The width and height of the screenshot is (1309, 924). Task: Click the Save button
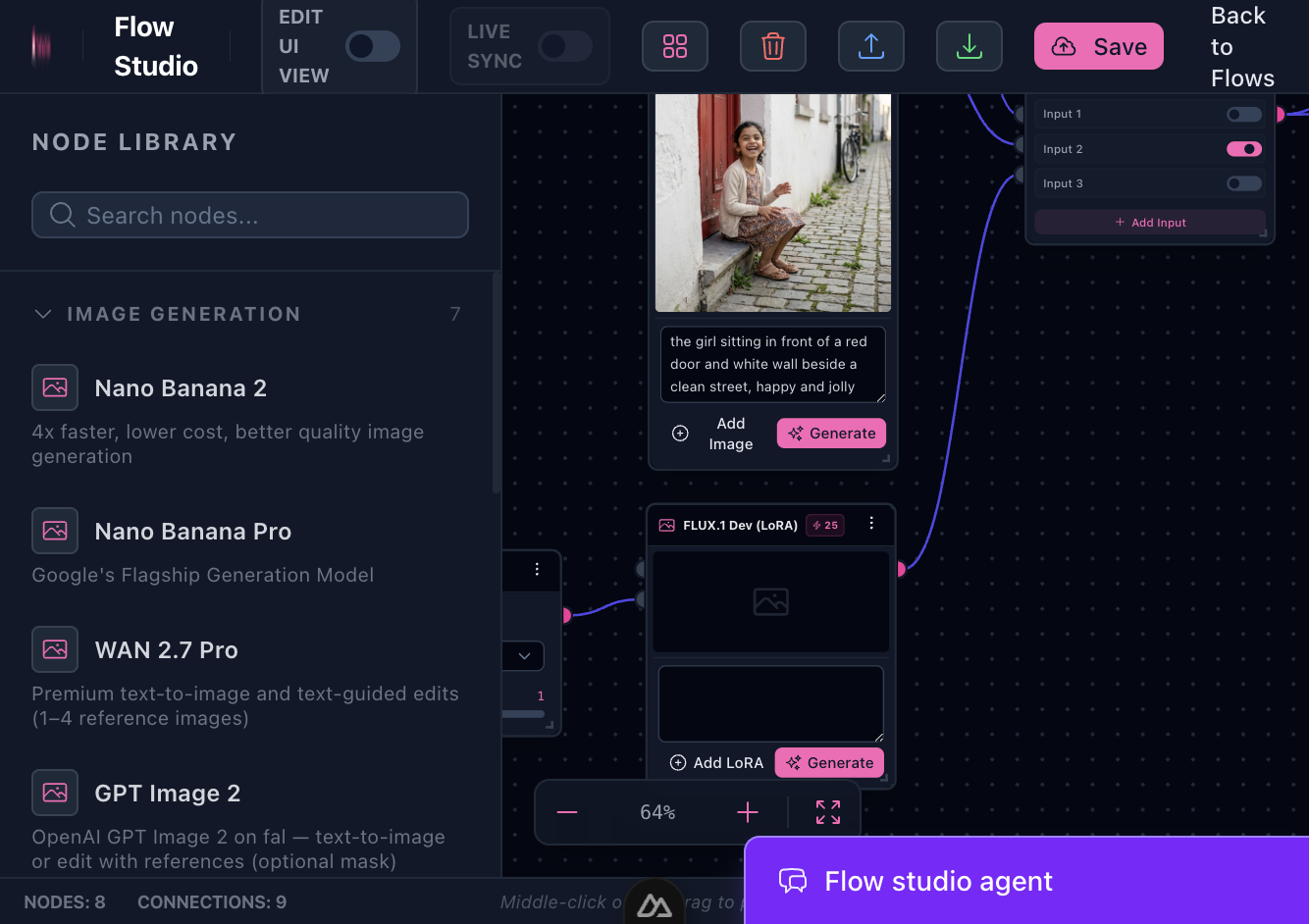coord(1099,46)
